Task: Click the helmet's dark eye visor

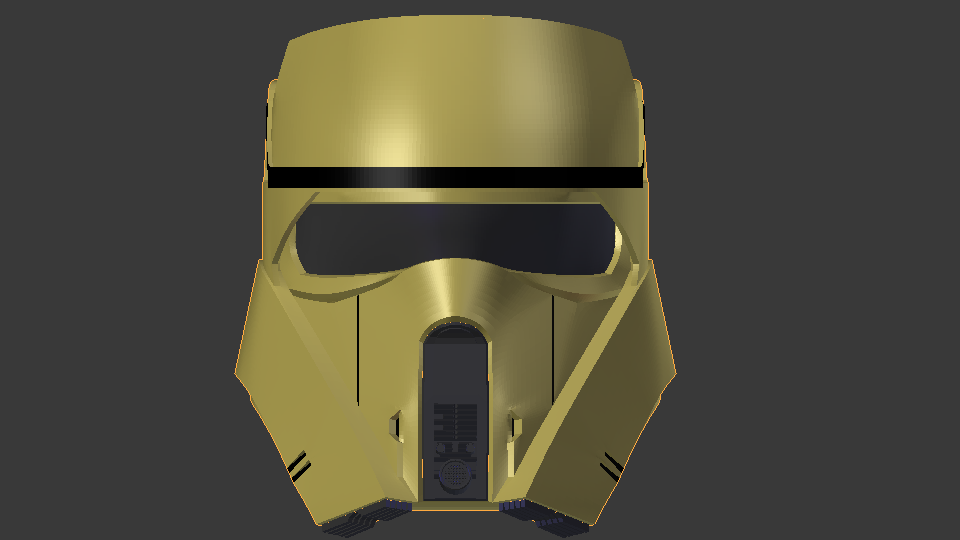Action: (454, 238)
